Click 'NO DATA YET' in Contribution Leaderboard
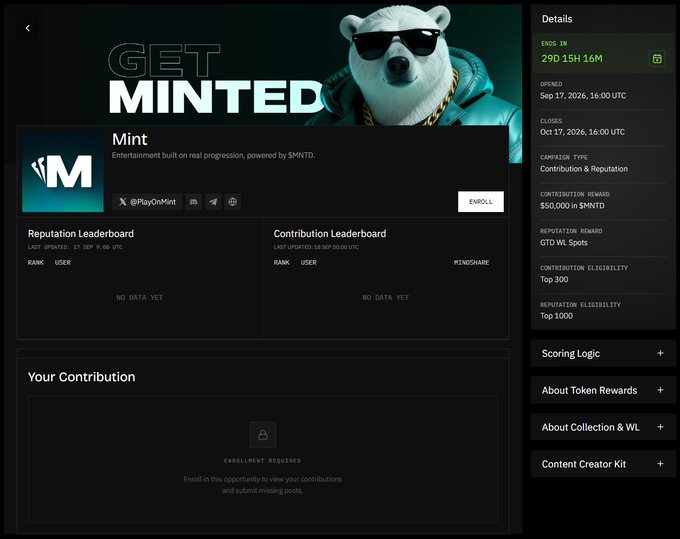Screen dimensions: 680x539 coord(386,297)
